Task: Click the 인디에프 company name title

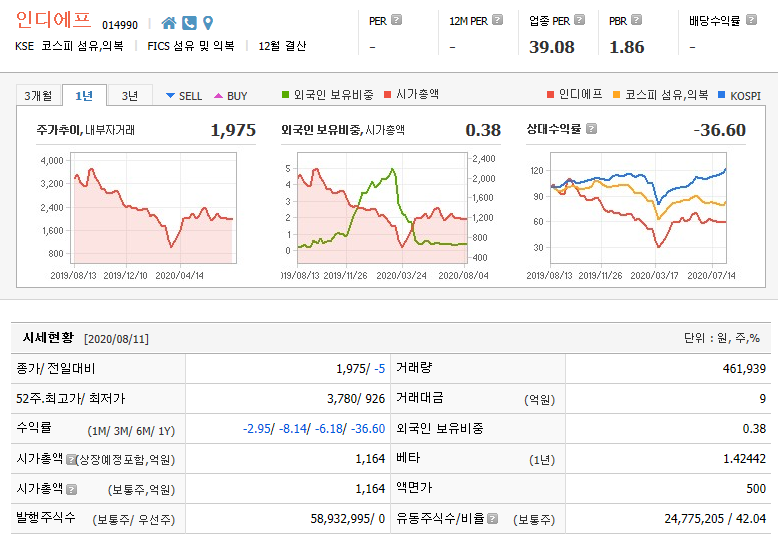Action: (54, 20)
